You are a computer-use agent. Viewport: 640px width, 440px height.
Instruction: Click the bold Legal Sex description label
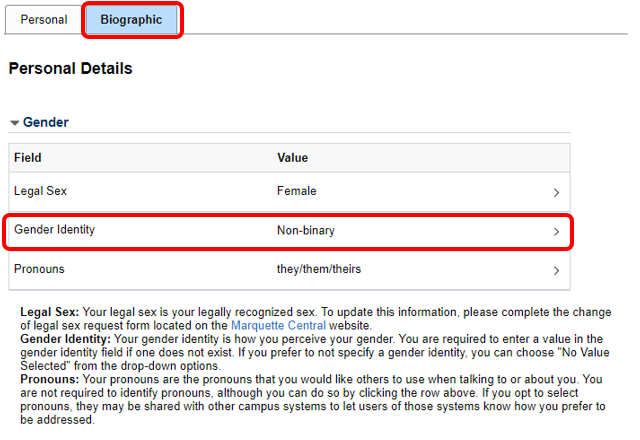click(x=50, y=312)
